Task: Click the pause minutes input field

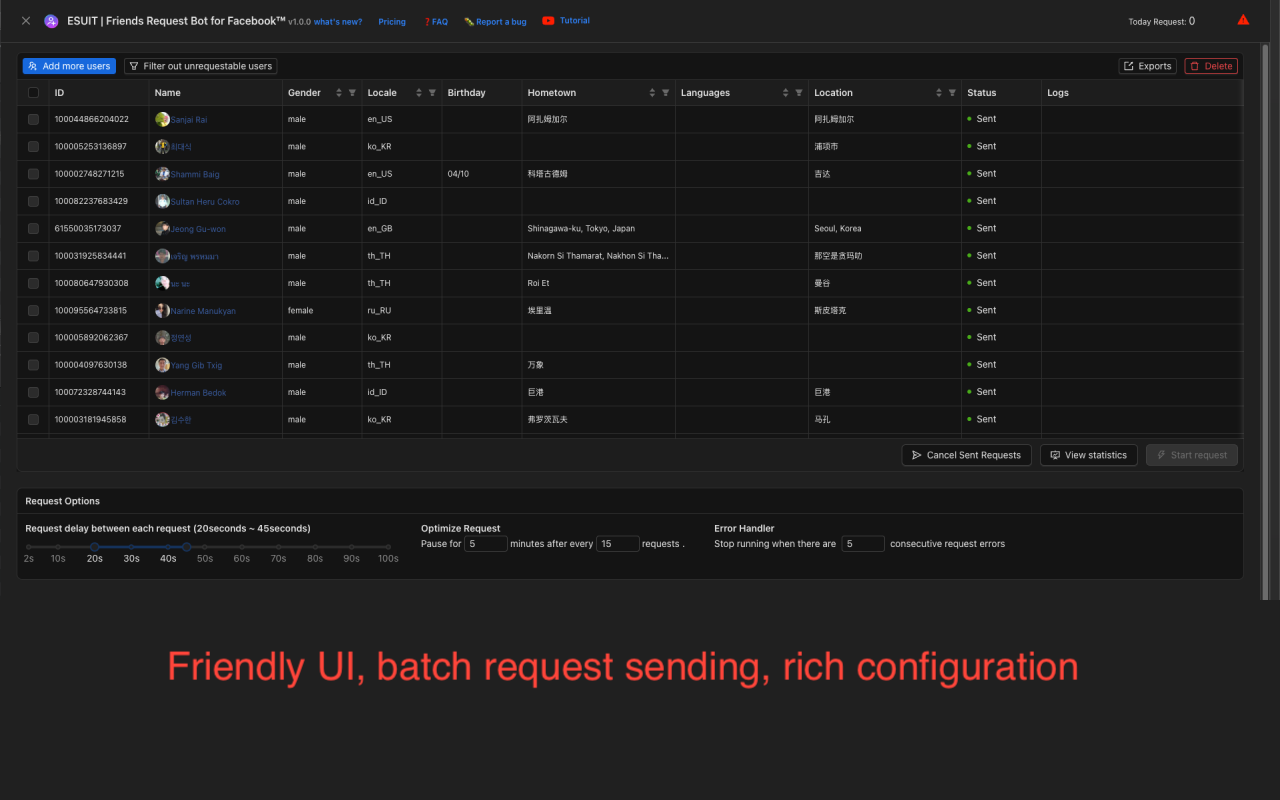Action: (x=486, y=543)
